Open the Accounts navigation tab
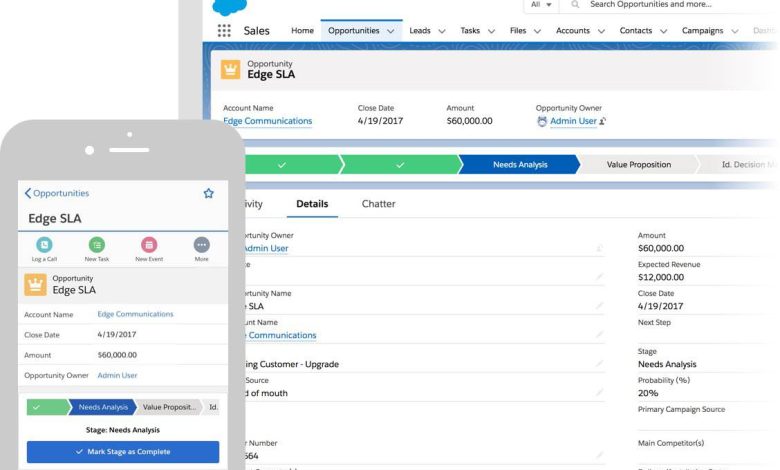Screen dimensions: 780x470 pyautogui.click(x=573, y=31)
